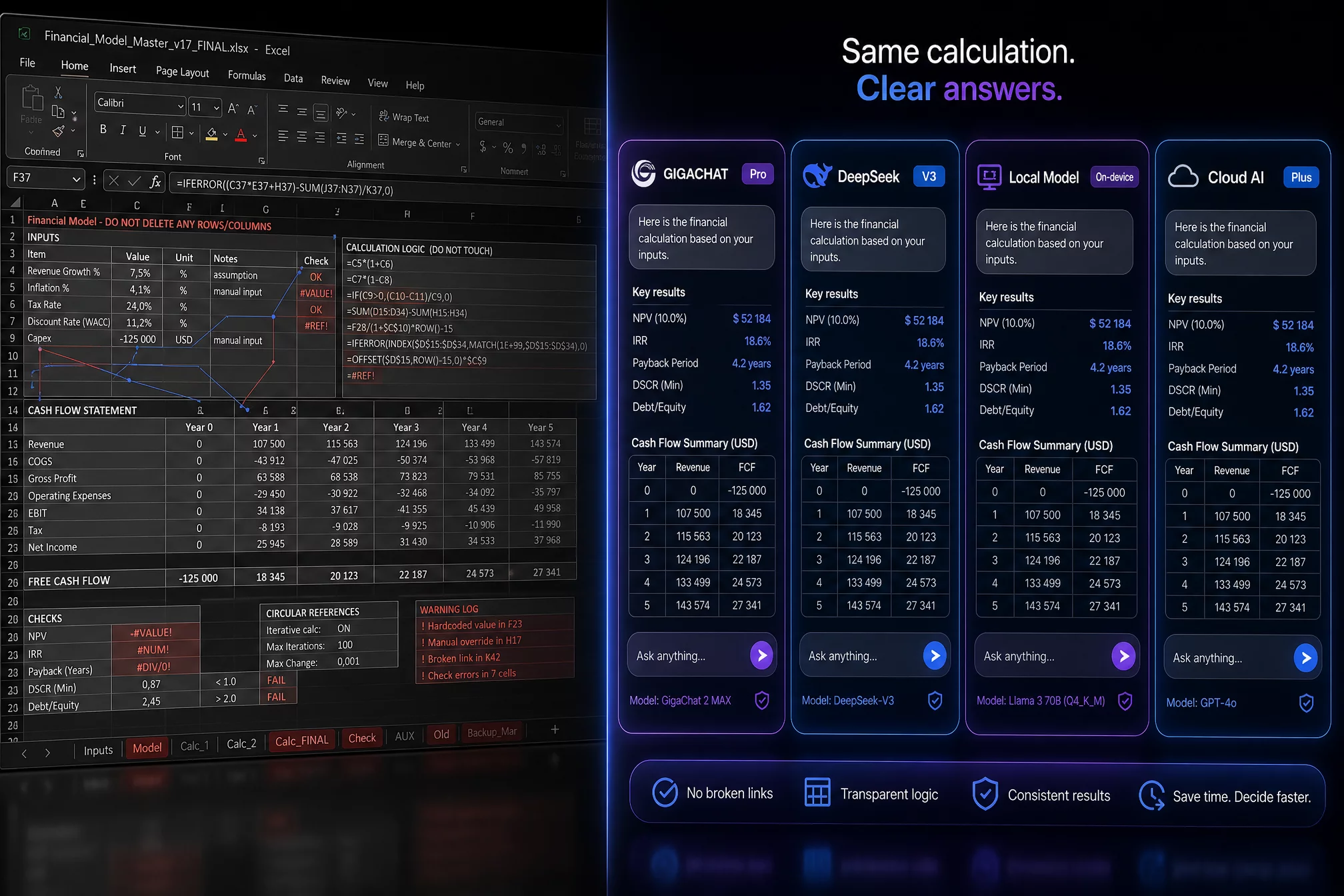The width and height of the screenshot is (1344, 896).
Task: Click the Paste clipboard icon in Excel
Action: 32,98
